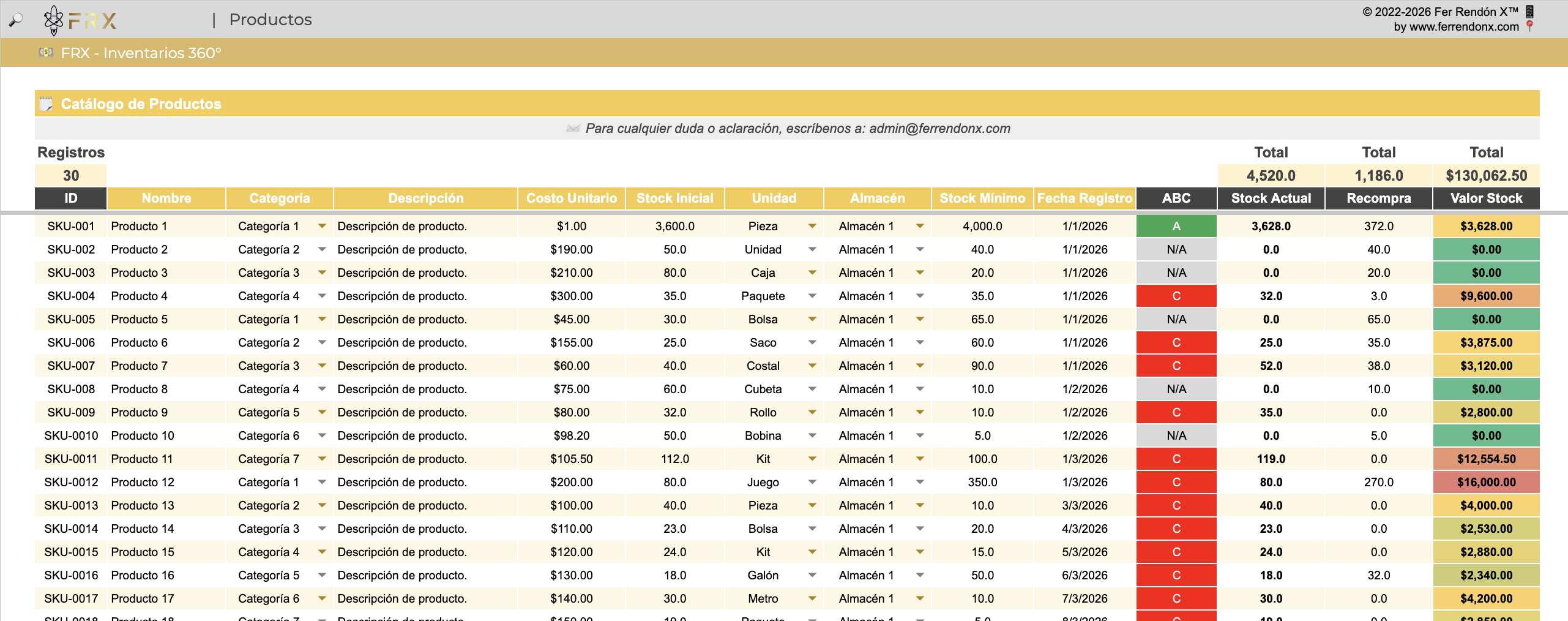Screen dimensions: 1568x621
Task: Open Unidad dropdown for SKU-0016 Galón
Action: pyautogui.click(x=812, y=575)
